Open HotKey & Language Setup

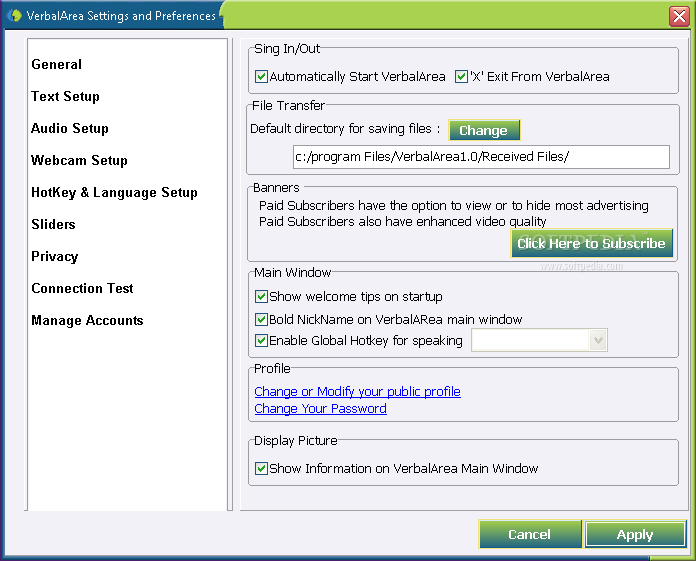click(x=115, y=192)
